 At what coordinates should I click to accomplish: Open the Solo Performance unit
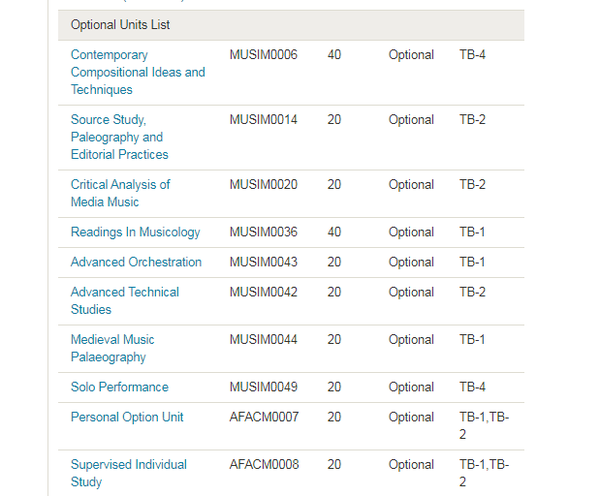click(119, 387)
